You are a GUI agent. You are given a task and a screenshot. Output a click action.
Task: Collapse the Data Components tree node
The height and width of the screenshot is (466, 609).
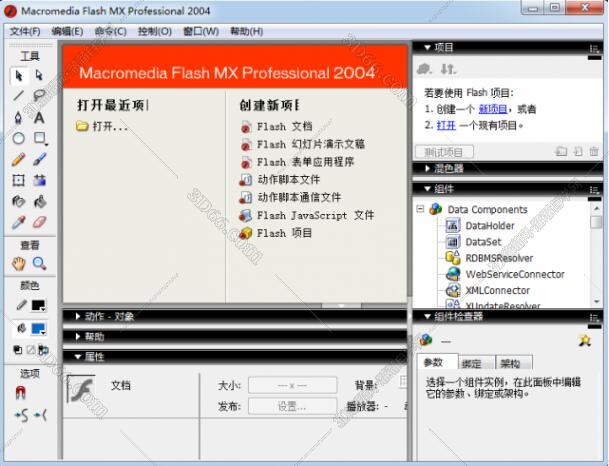[x=420, y=209]
